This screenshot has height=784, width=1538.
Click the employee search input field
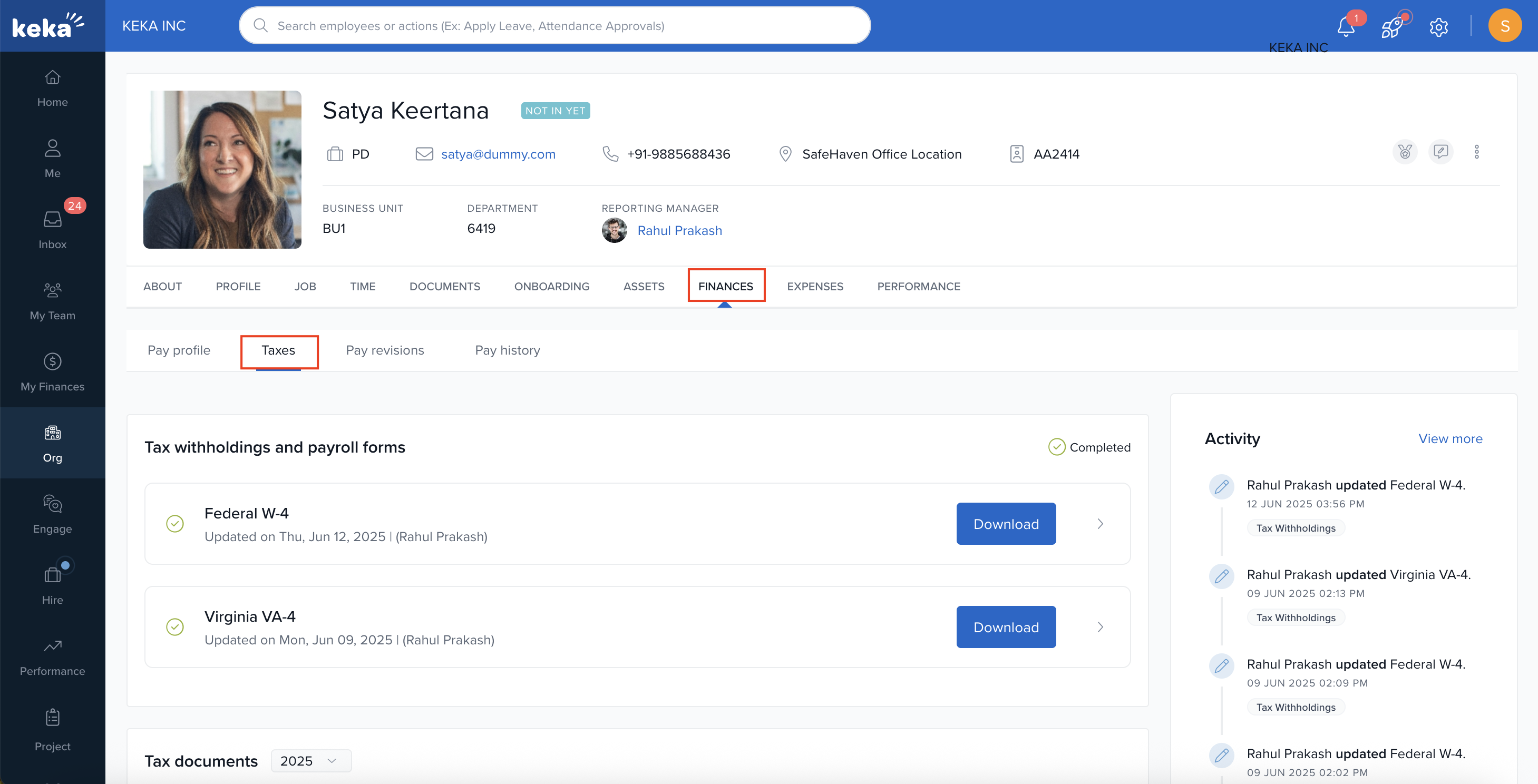[x=554, y=26]
